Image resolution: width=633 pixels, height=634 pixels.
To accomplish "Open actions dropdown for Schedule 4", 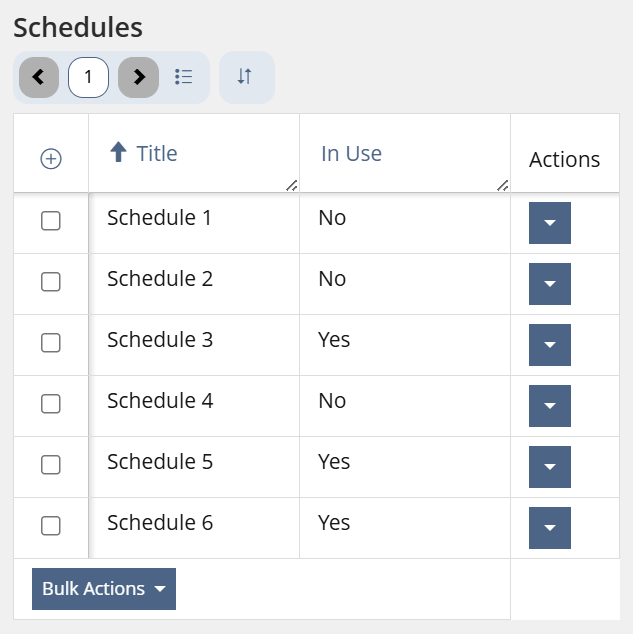I will [x=549, y=406].
